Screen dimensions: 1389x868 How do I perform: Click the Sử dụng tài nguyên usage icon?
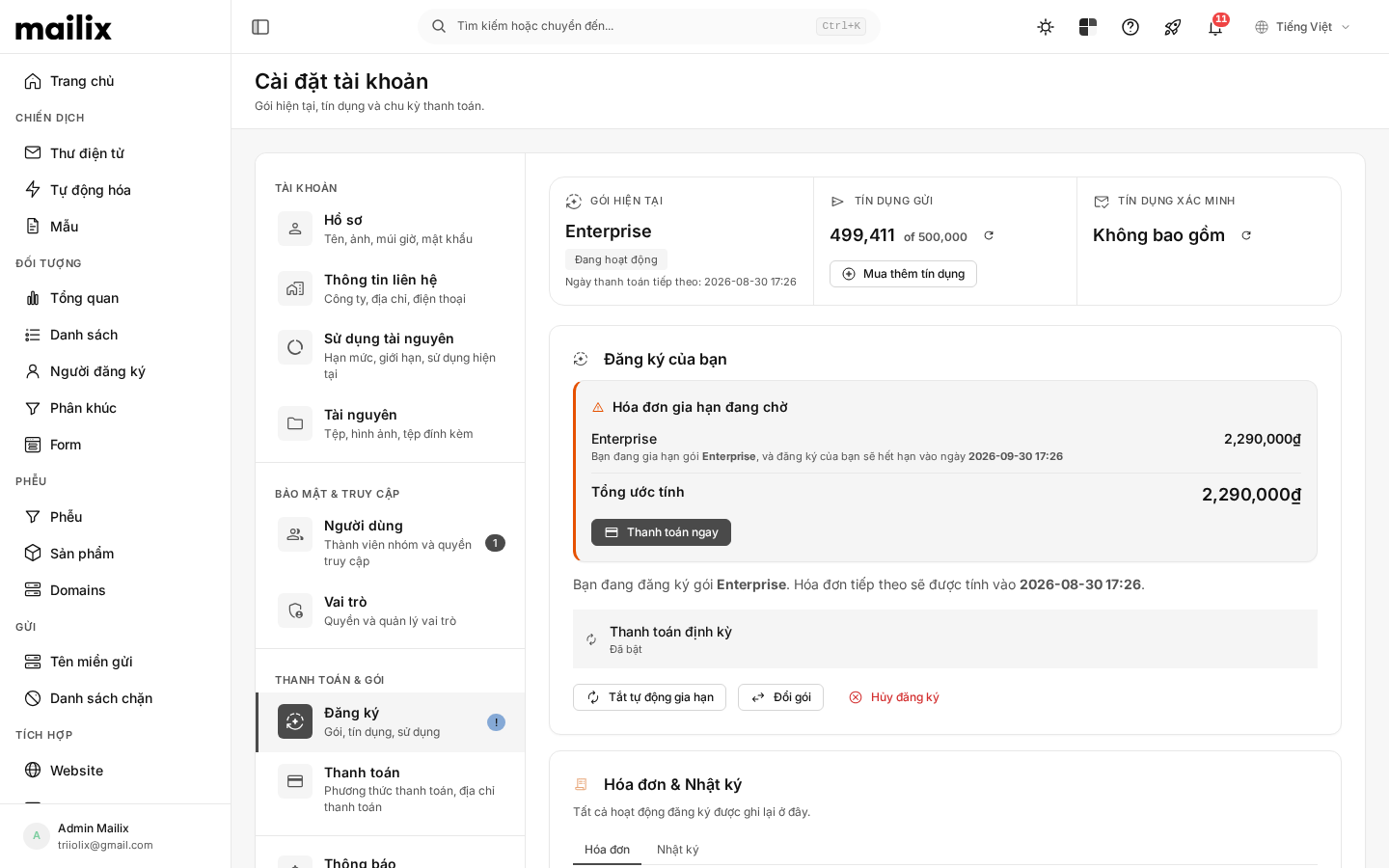click(295, 347)
